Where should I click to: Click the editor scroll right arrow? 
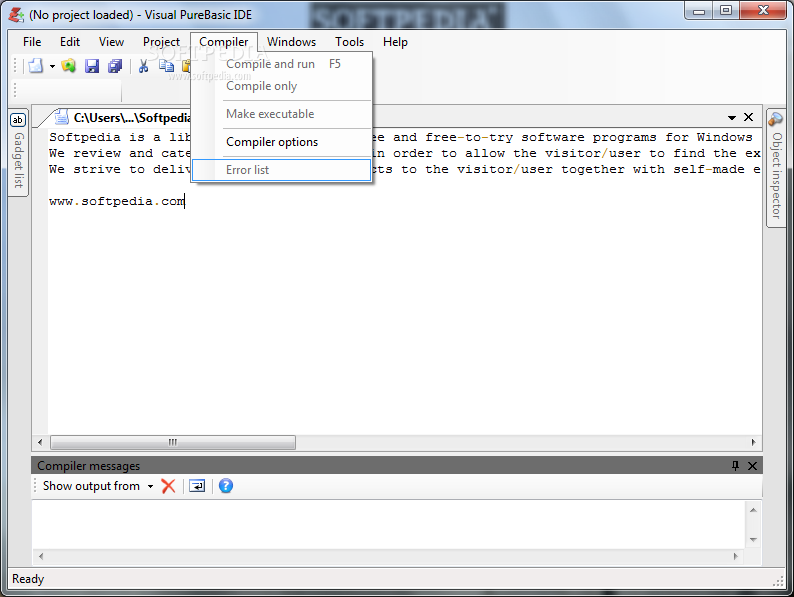753,442
